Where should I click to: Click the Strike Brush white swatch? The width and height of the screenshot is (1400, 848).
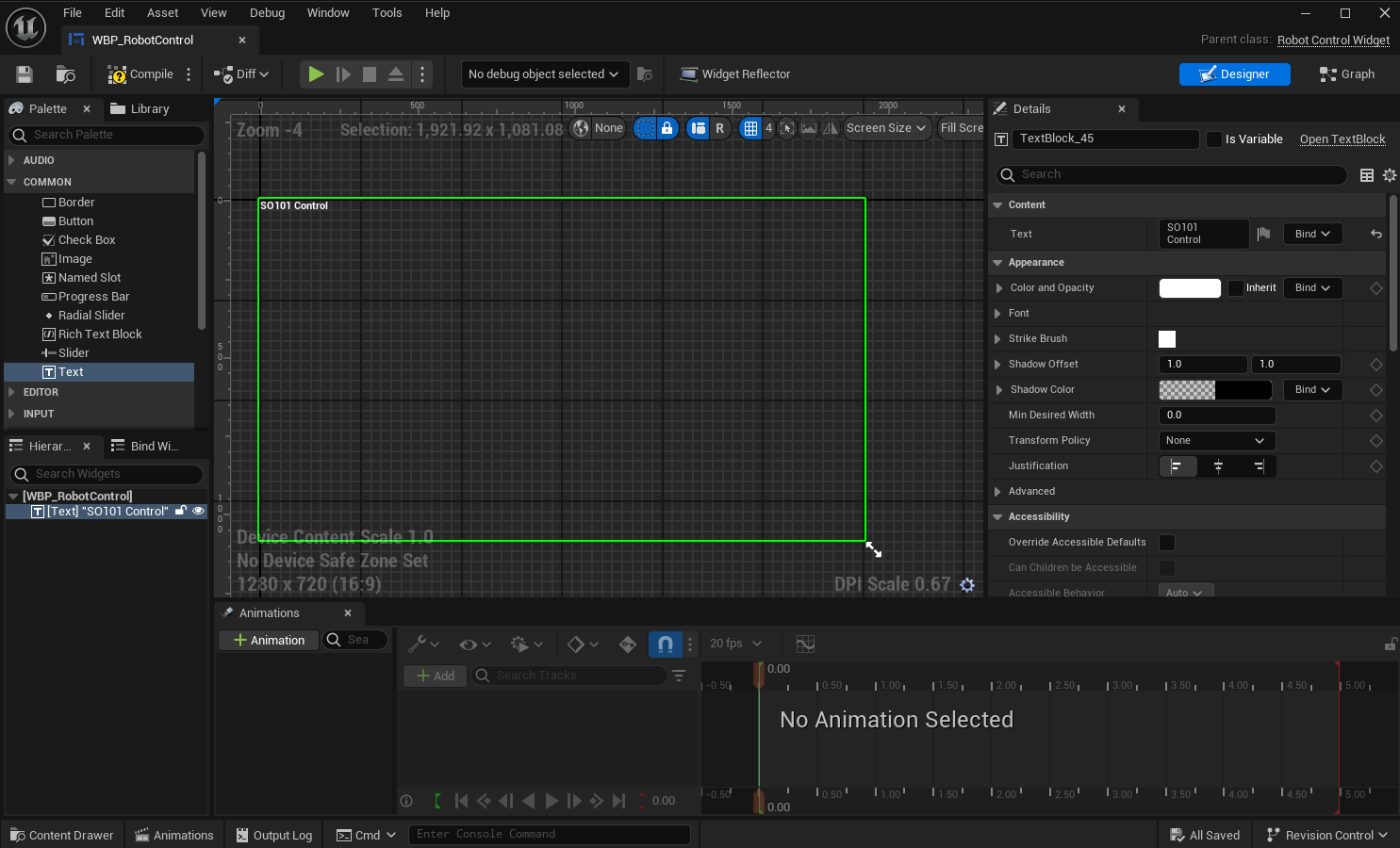pos(1167,339)
